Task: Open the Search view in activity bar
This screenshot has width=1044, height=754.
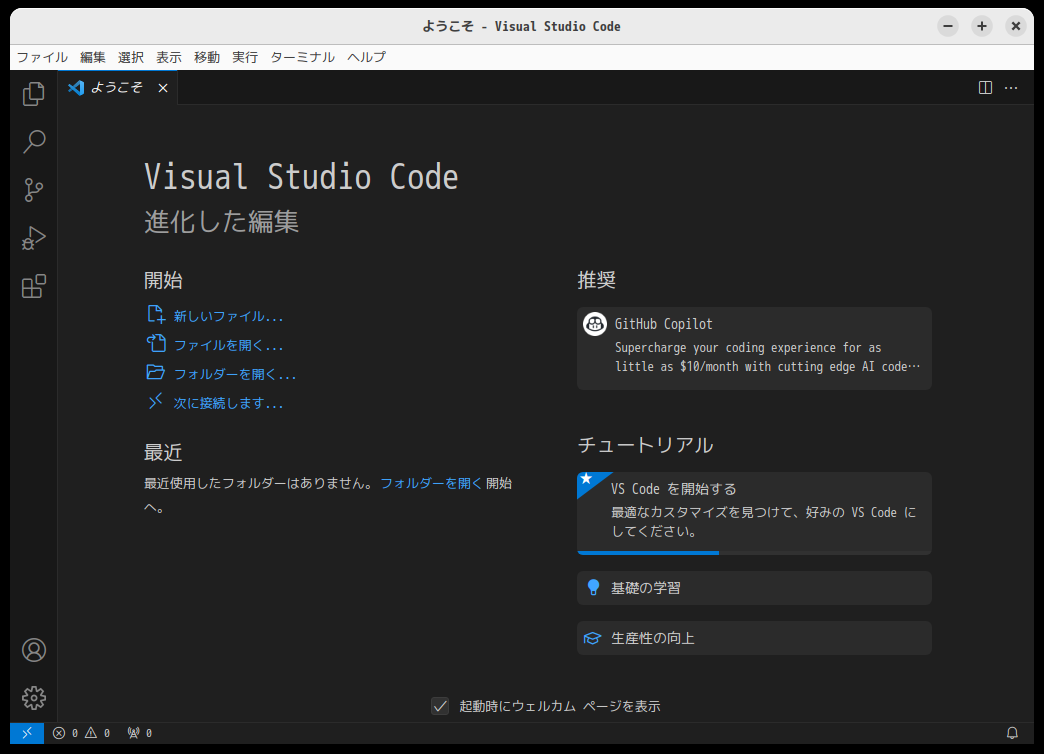Action: [x=33, y=142]
